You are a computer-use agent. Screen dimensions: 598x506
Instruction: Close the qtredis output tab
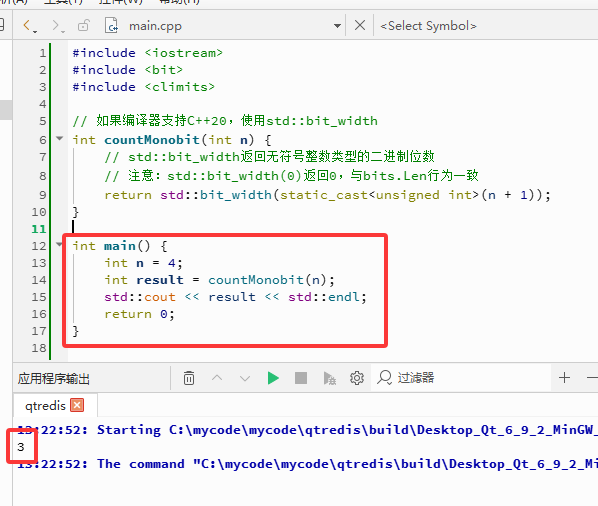point(77,405)
